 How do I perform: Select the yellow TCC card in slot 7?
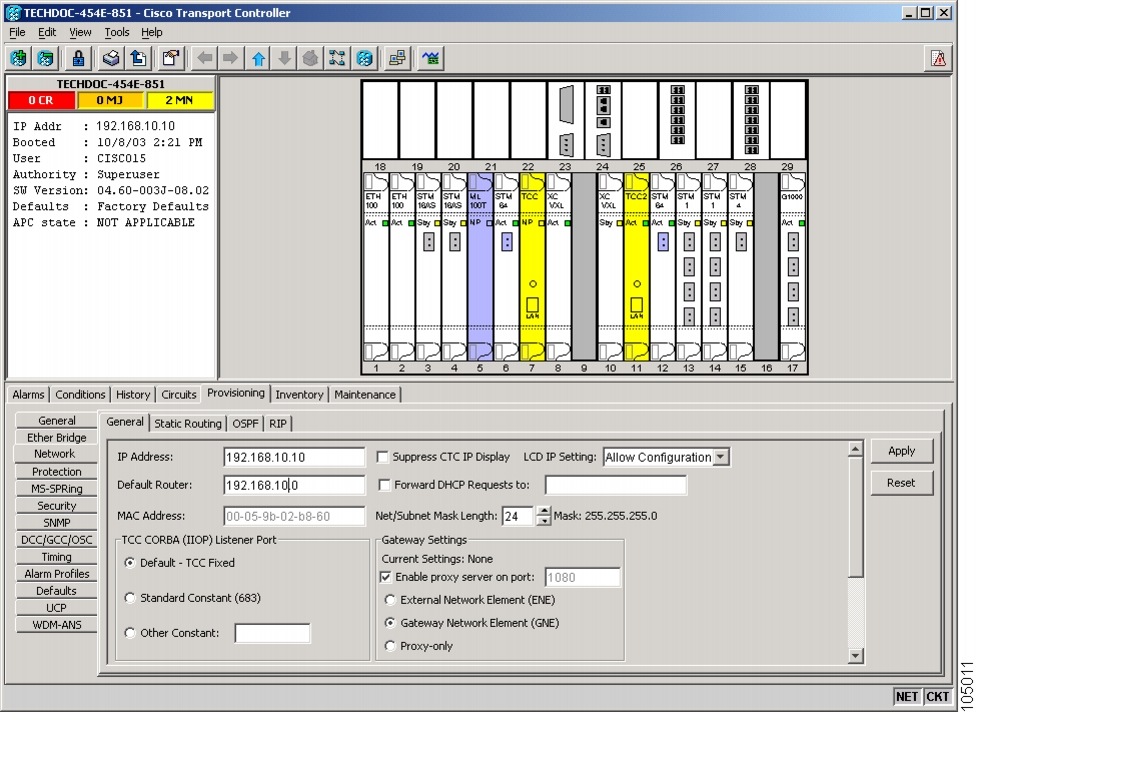point(532,267)
